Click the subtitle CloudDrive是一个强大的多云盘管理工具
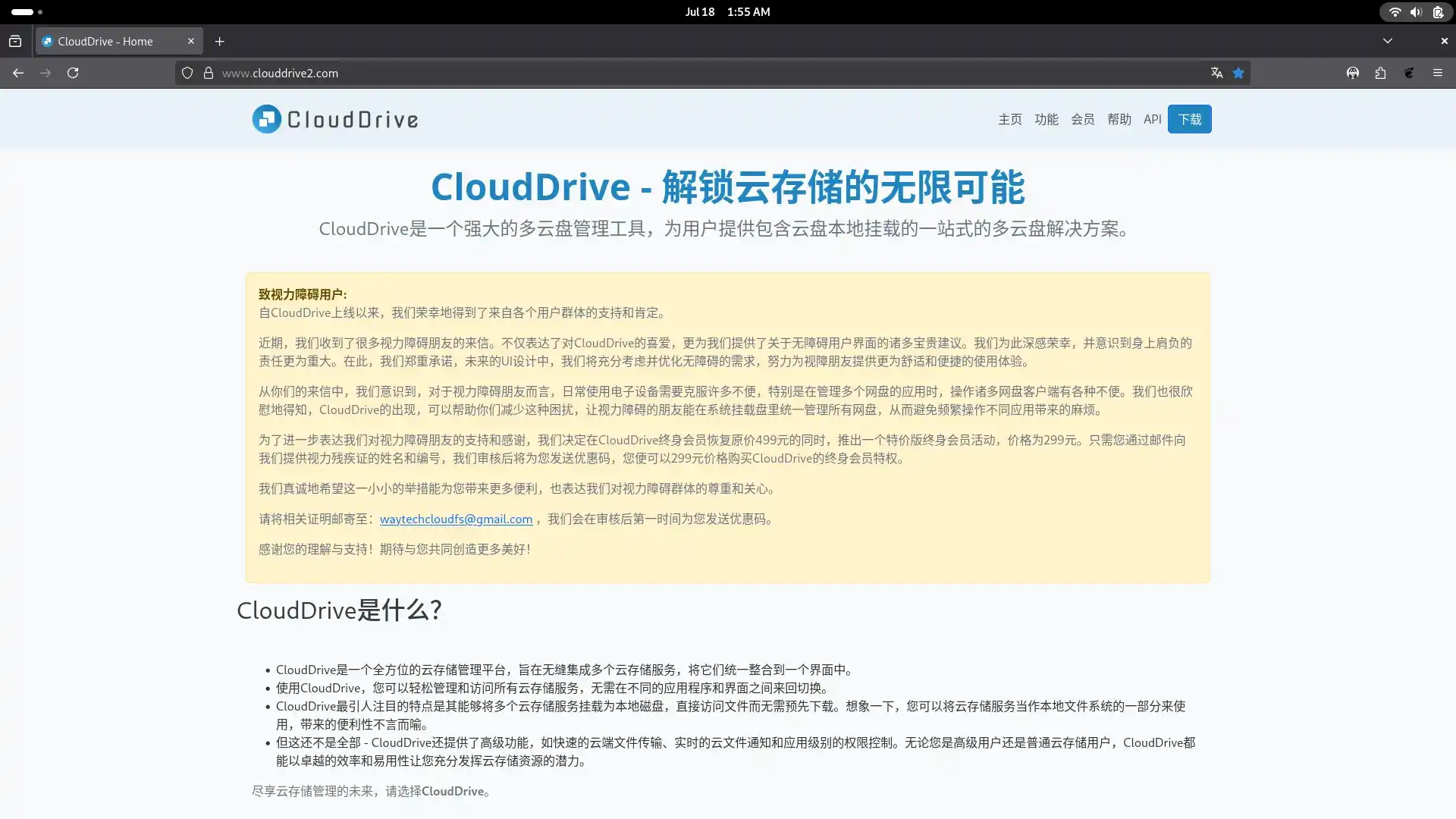The width and height of the screenshot is (1456, 819). click(x=725, y=229)
